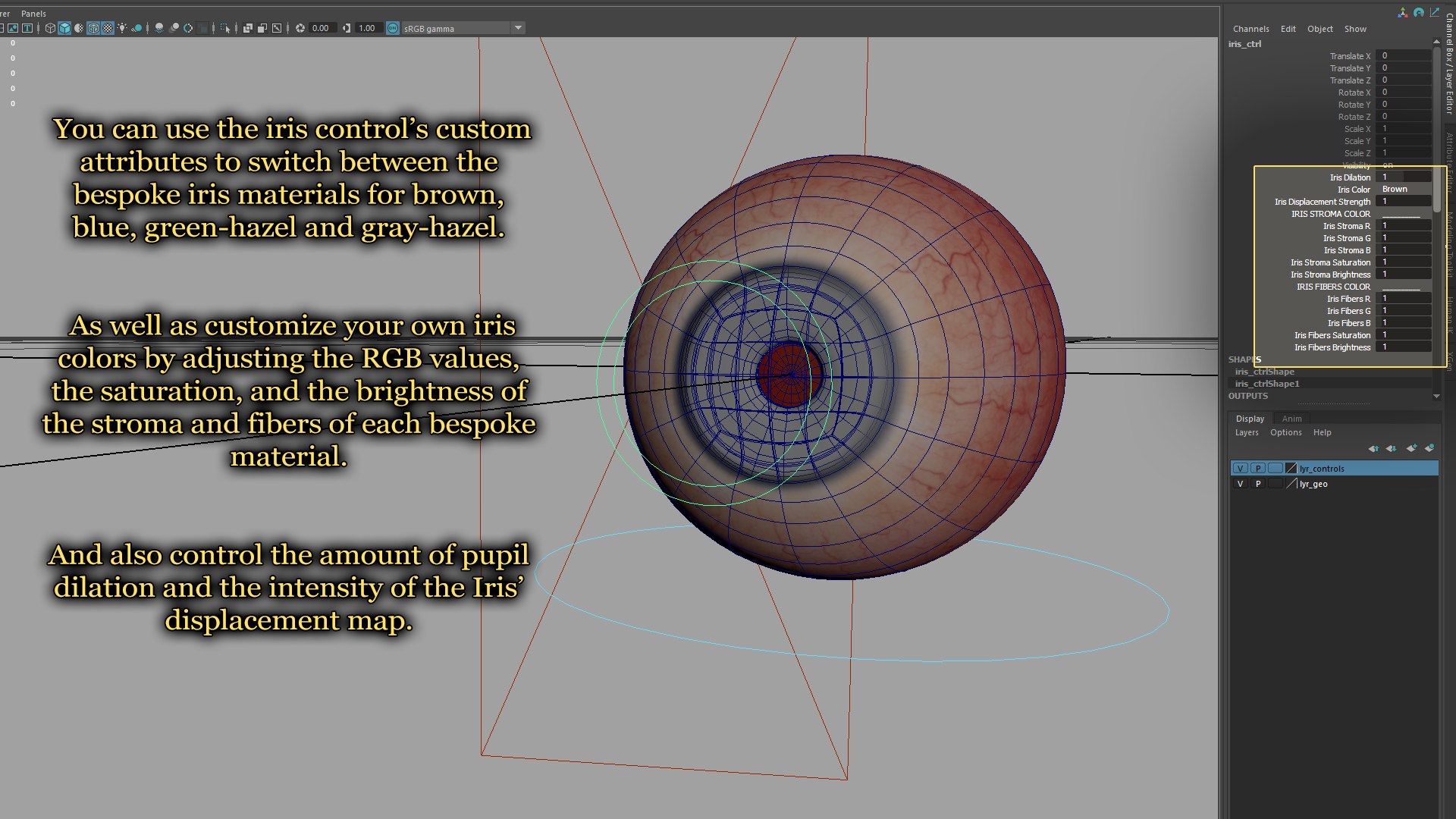Toggle color management ON button

(393, 28)
